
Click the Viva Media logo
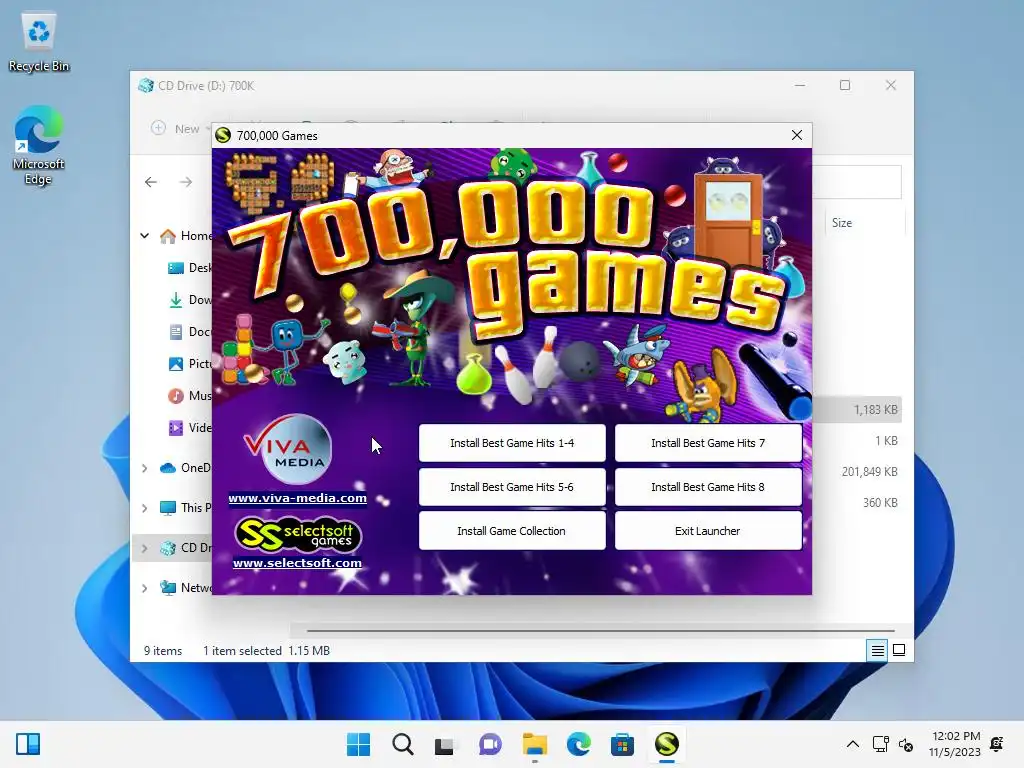coord(289,449)
